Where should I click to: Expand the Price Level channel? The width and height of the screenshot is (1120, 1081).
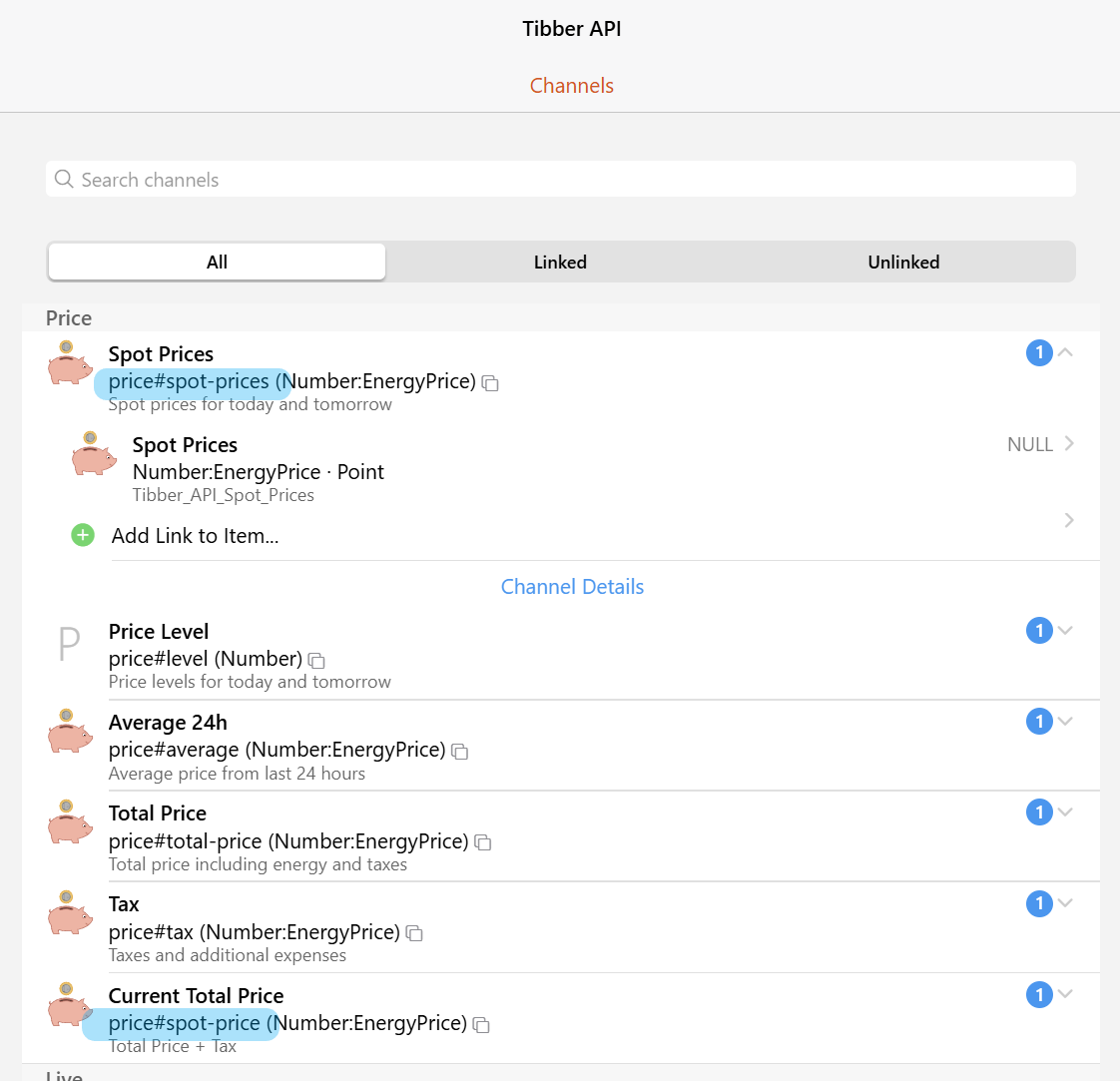click(x=1066, y=630)
